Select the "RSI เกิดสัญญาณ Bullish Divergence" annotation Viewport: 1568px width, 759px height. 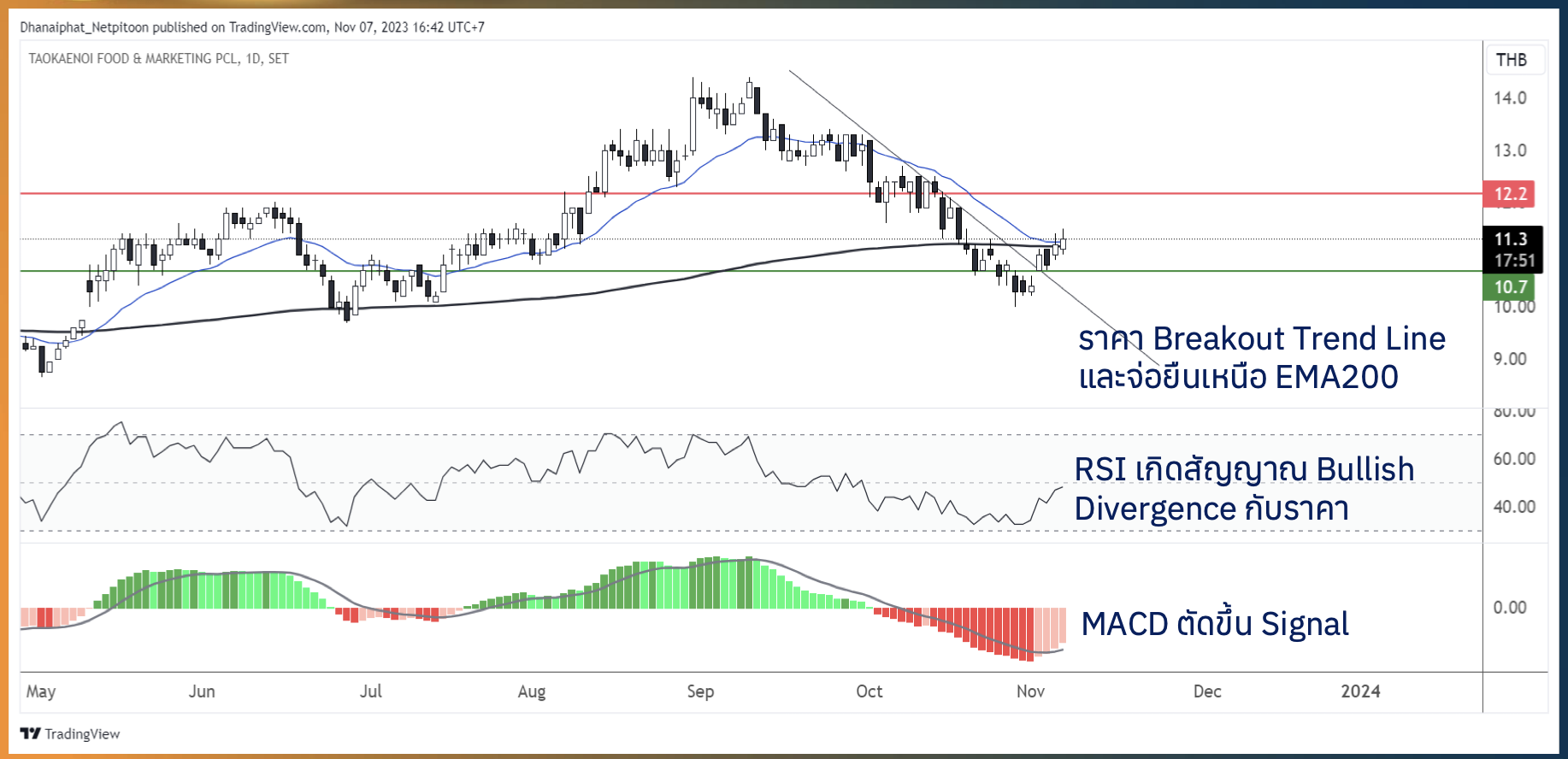(1244, 489)
